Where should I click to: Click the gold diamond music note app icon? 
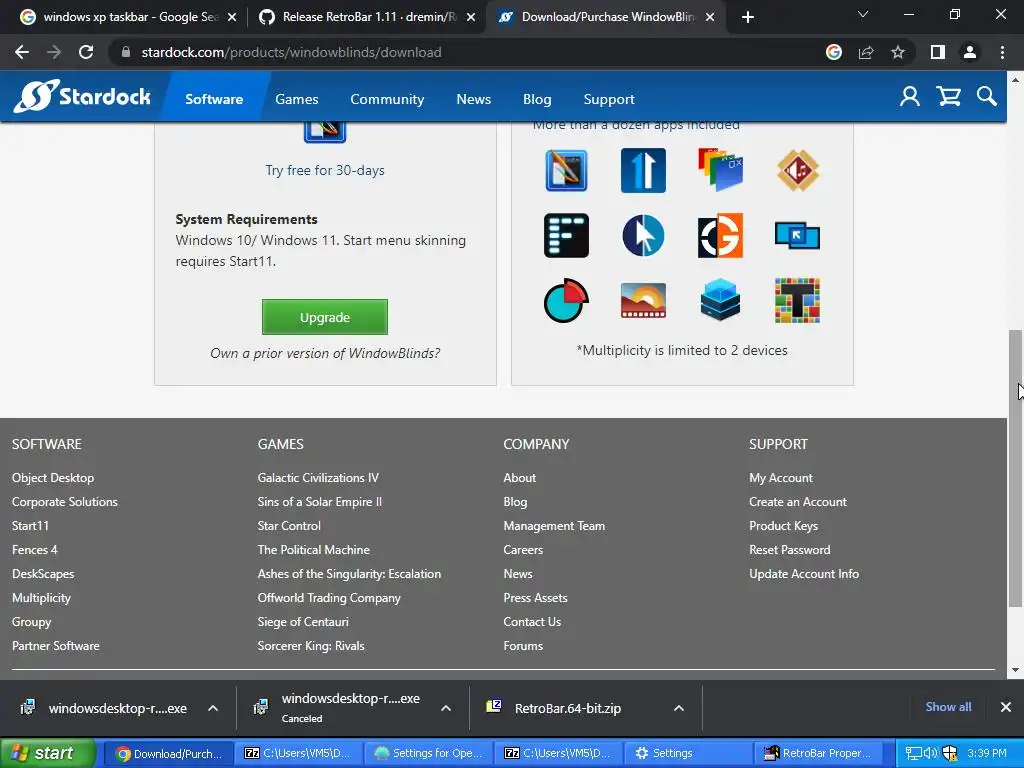tap(798, 170)
